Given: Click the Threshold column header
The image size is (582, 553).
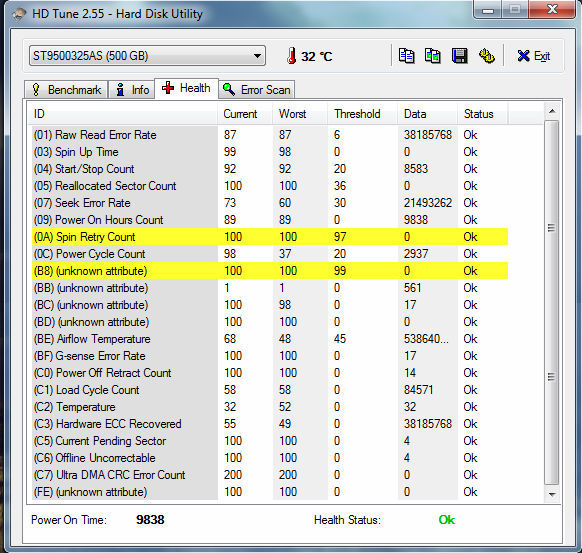Looking at the screenshot, I should click(363, 114).
